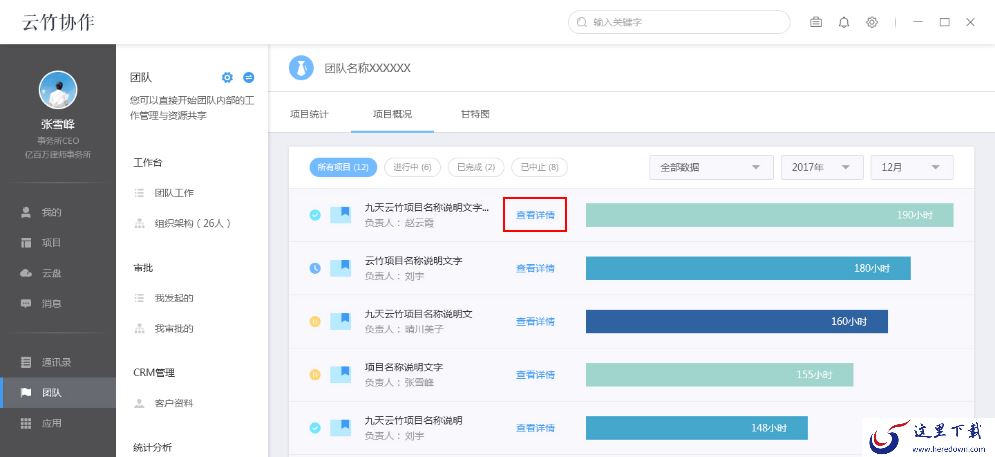
Task: Click the 客户资料 person icon
Action: [139, 403]
